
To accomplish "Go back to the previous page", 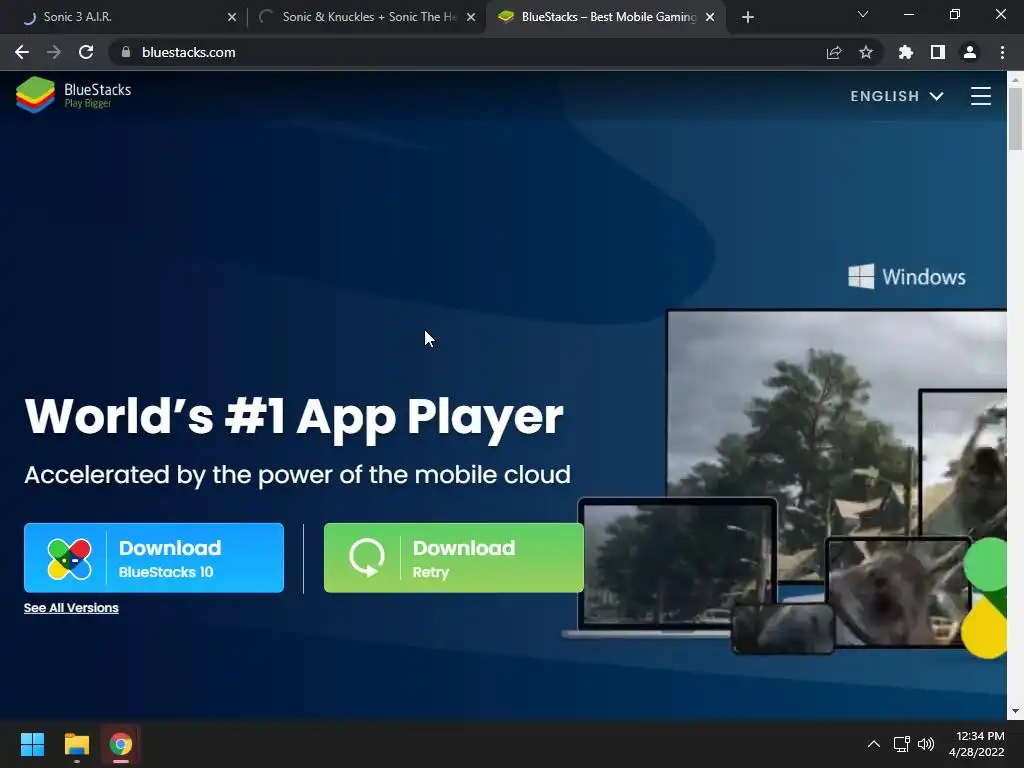I will (x=22, y=52).
